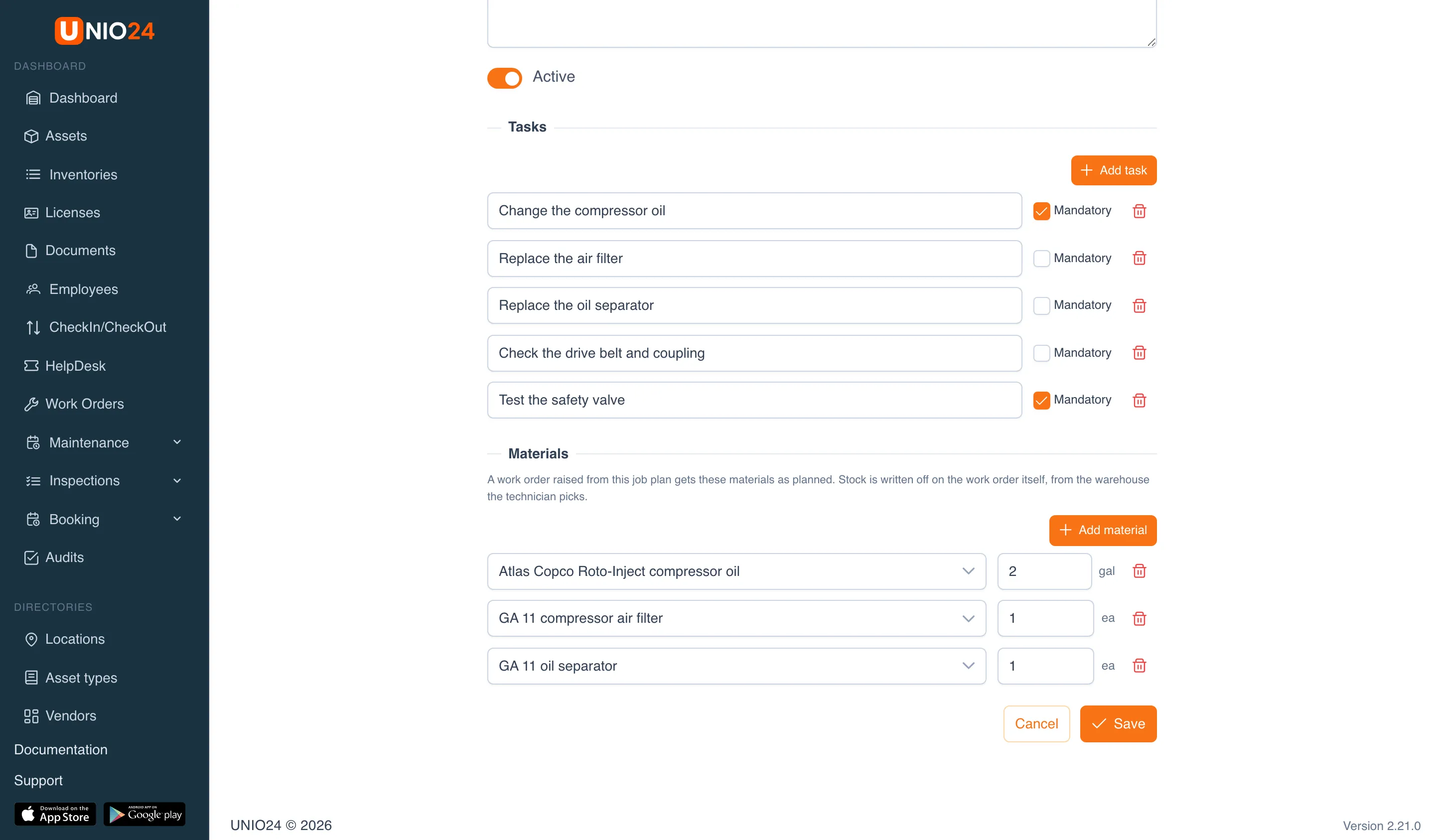
Task: Check Mandatory for Replace the air filter
Action: tap(1041, 259)
